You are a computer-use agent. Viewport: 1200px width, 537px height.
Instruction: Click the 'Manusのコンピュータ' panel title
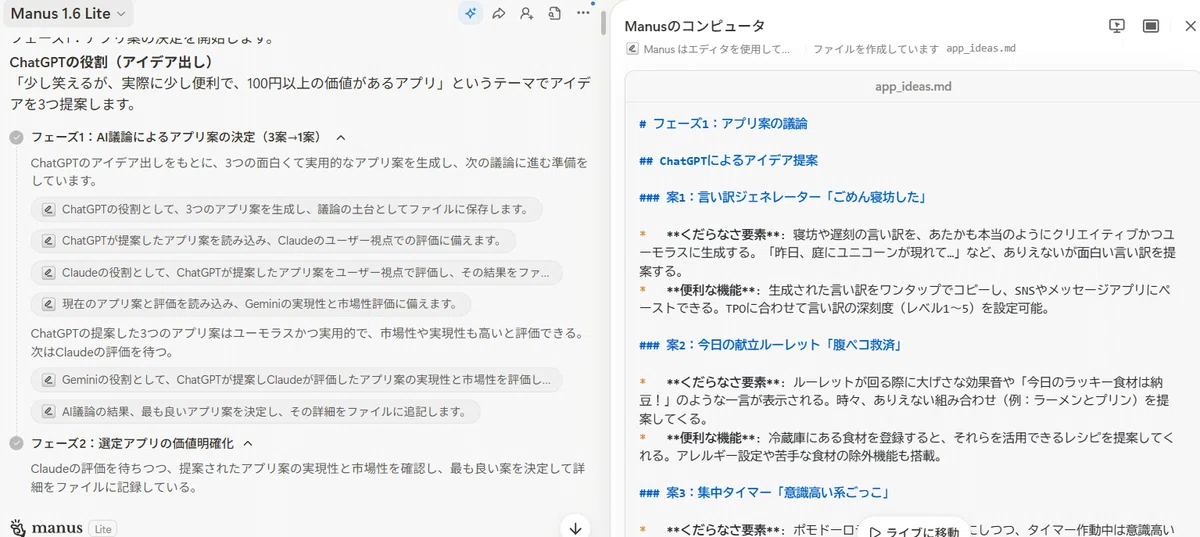tap(694, 26)
